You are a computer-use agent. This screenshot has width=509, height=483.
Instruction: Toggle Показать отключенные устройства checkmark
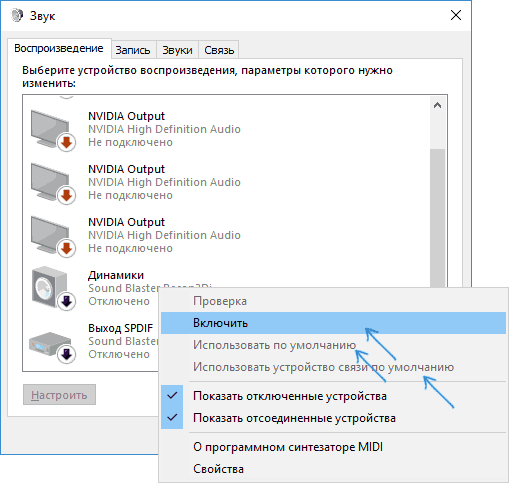tap(172, 396)
